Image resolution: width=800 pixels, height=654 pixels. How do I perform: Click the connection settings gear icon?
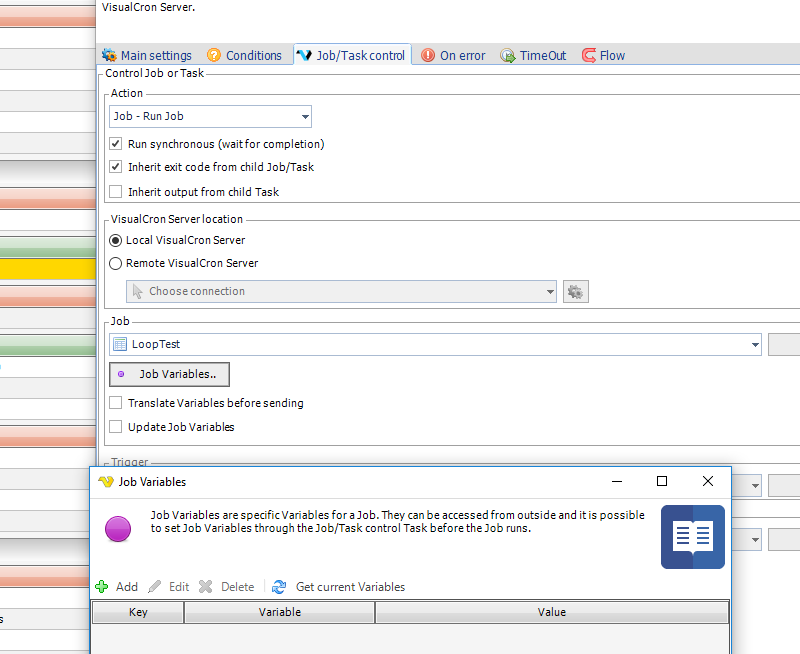pyautogui.click(x=575, y=292)
